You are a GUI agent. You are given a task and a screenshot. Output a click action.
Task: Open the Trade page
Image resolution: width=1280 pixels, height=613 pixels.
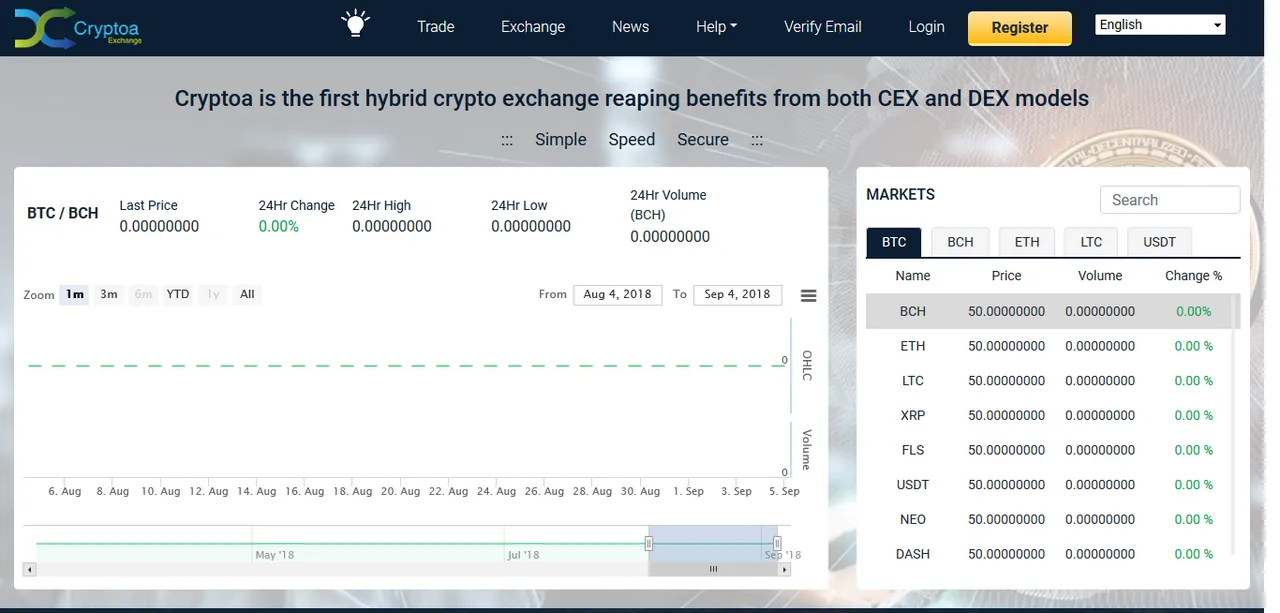click(x=435, y=27)
